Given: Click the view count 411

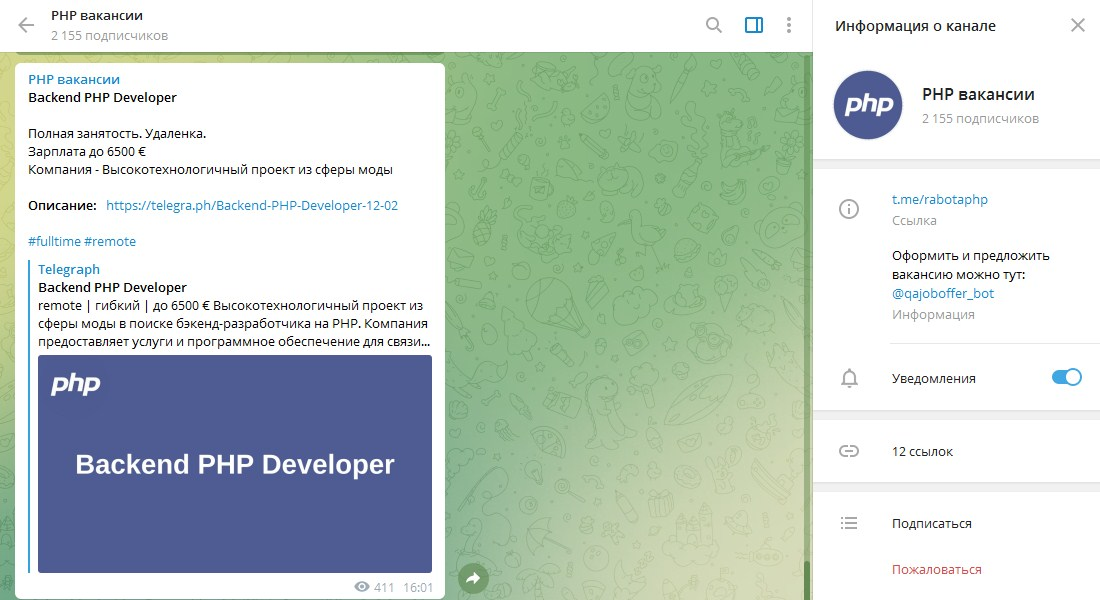Looking at the screenshot, I should [384, 587].
